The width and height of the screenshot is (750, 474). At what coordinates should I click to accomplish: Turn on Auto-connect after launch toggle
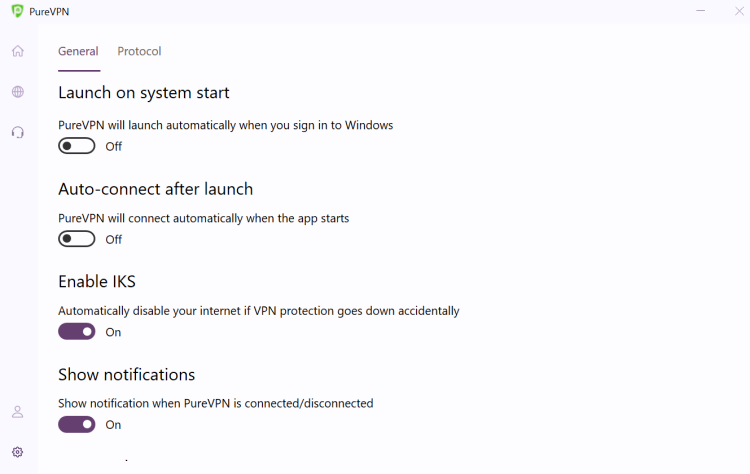77,239
